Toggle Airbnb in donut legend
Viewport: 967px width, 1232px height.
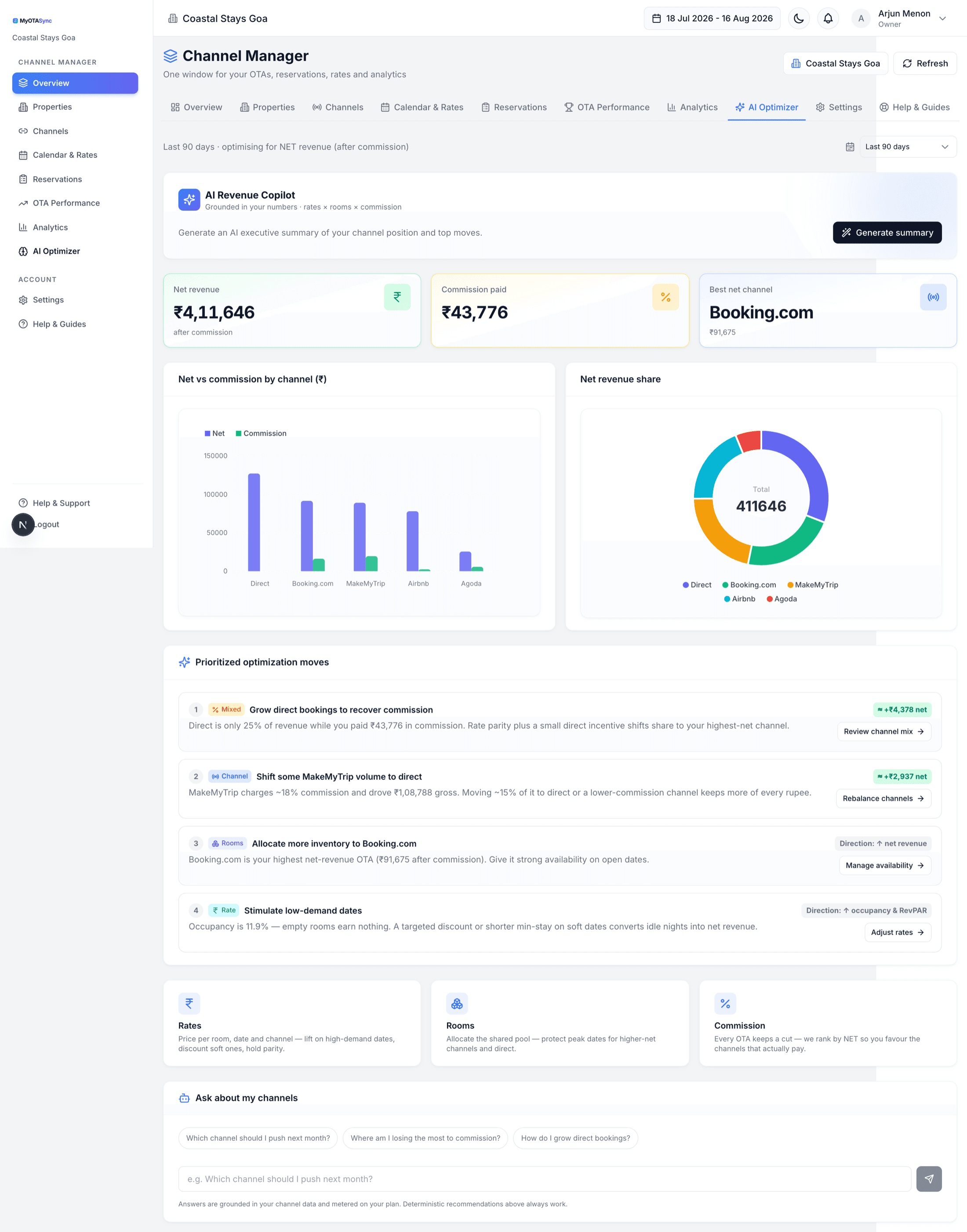[739, 599]
